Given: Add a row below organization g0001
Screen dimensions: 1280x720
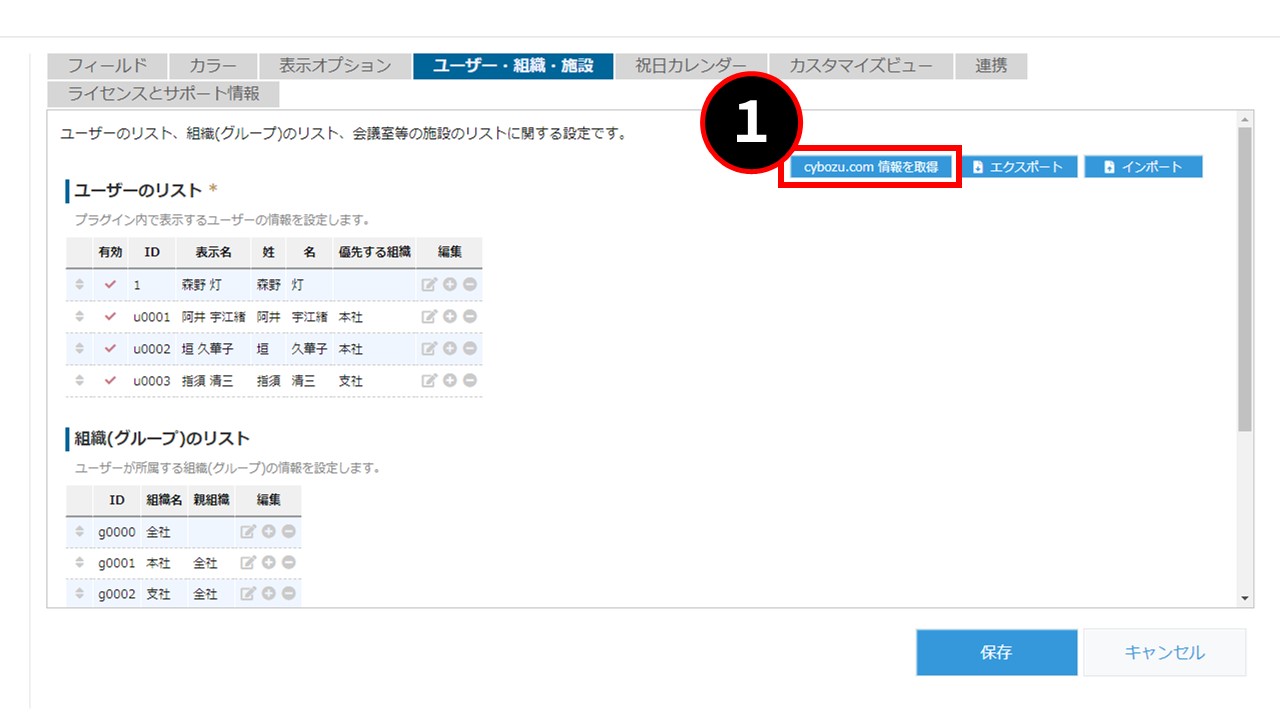Looking at the screenshot, I should (269, 563).
